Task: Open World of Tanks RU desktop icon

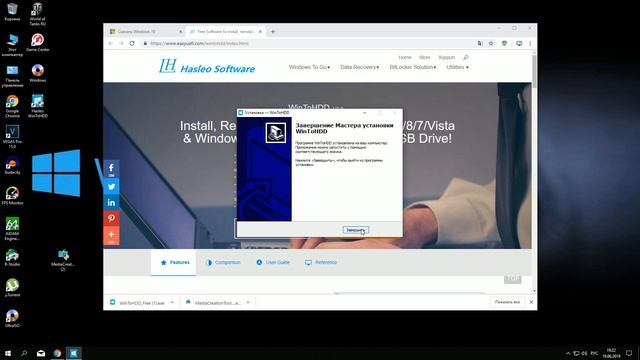Action: coord(38,14)
